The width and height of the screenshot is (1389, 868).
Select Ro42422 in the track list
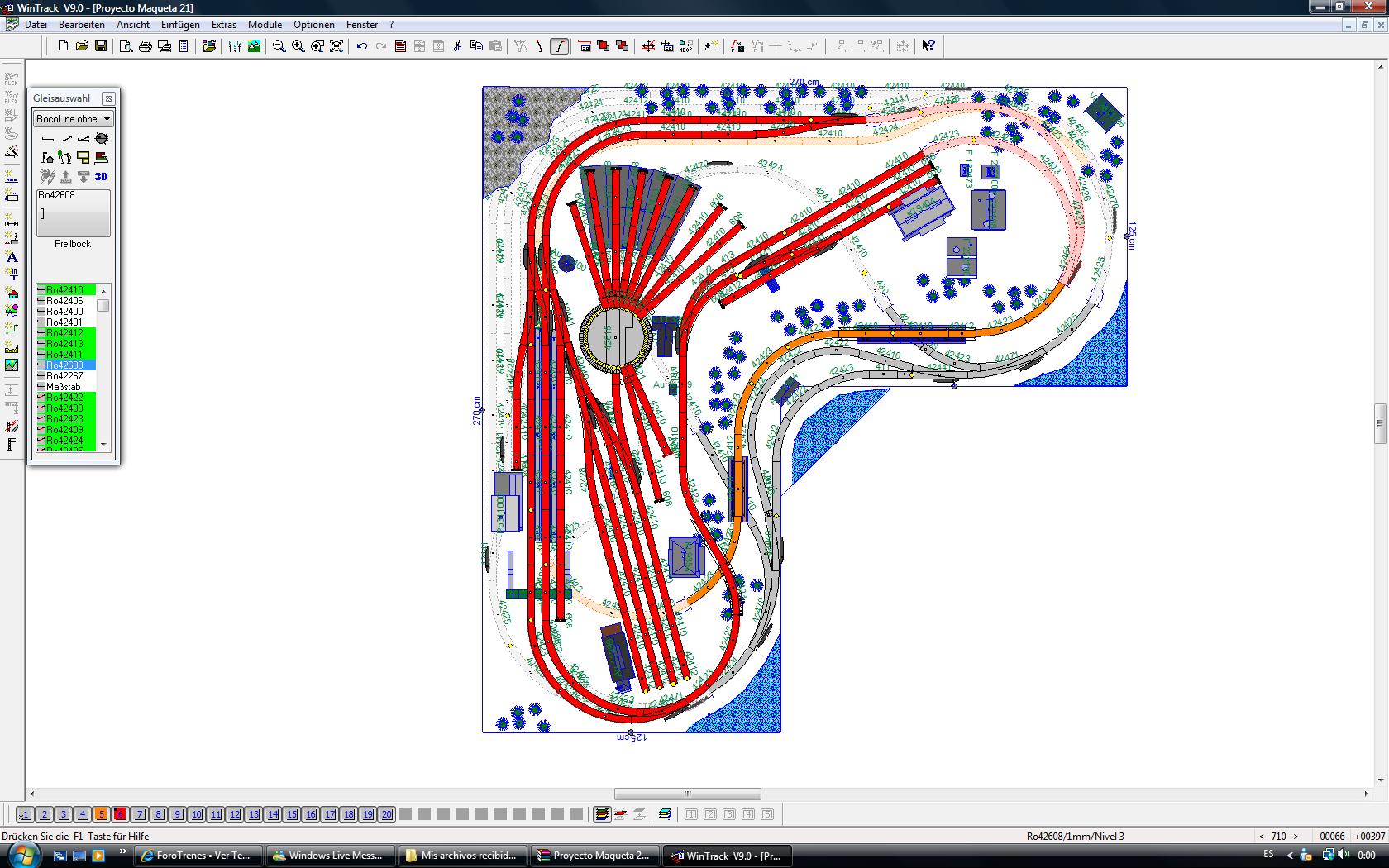(66, 398)
